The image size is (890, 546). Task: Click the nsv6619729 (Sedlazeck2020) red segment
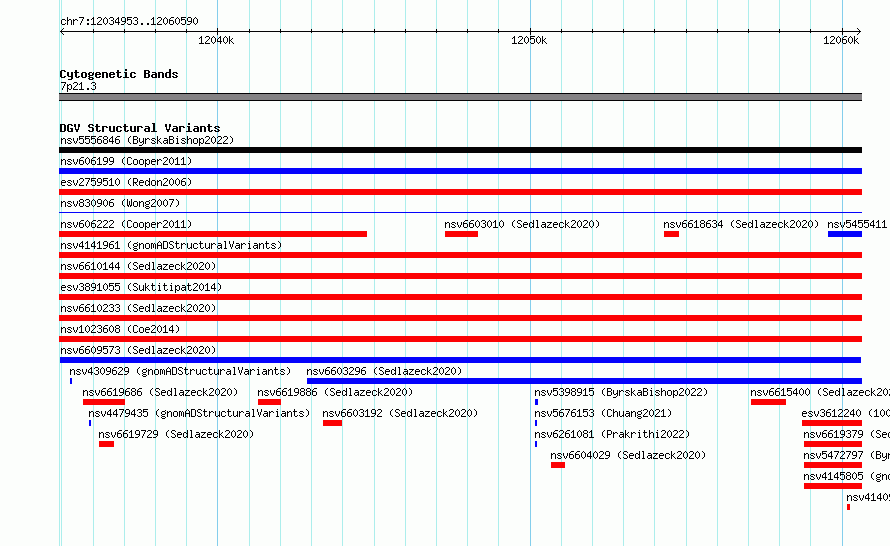pyautogui.click(x=106, y=444)
